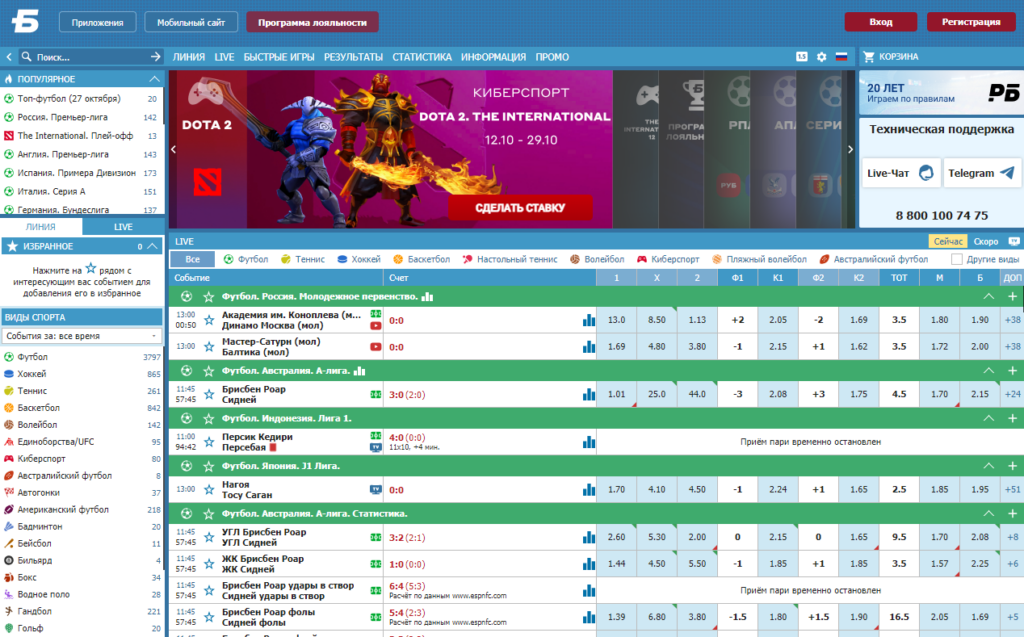This screenshot has height=637, width=1024.
Task: Favorite the Мастер-Сатурн (мол) match star
Action: point(209,347)
